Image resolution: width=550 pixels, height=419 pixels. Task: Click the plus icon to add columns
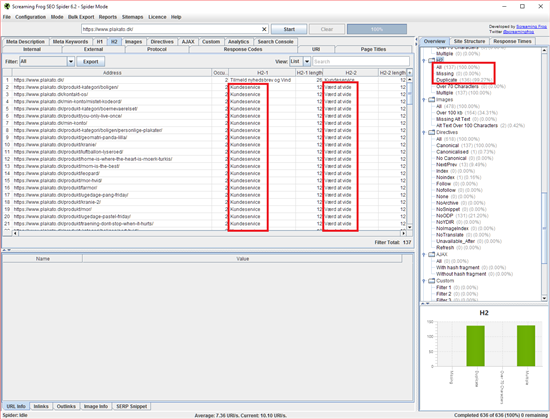[x=409, y=73]
